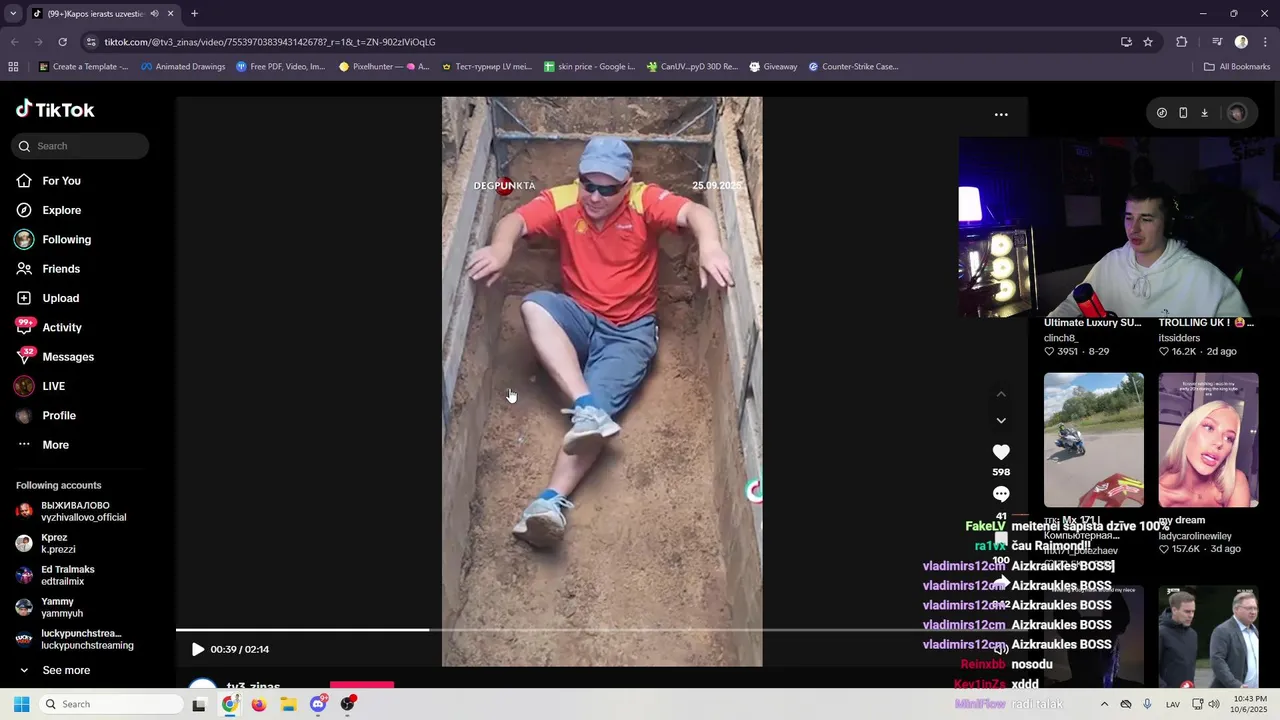Viewport: 1280px width, 720px height.
Task: Open the video comments icon
Action: click(x=1001, y=494)
